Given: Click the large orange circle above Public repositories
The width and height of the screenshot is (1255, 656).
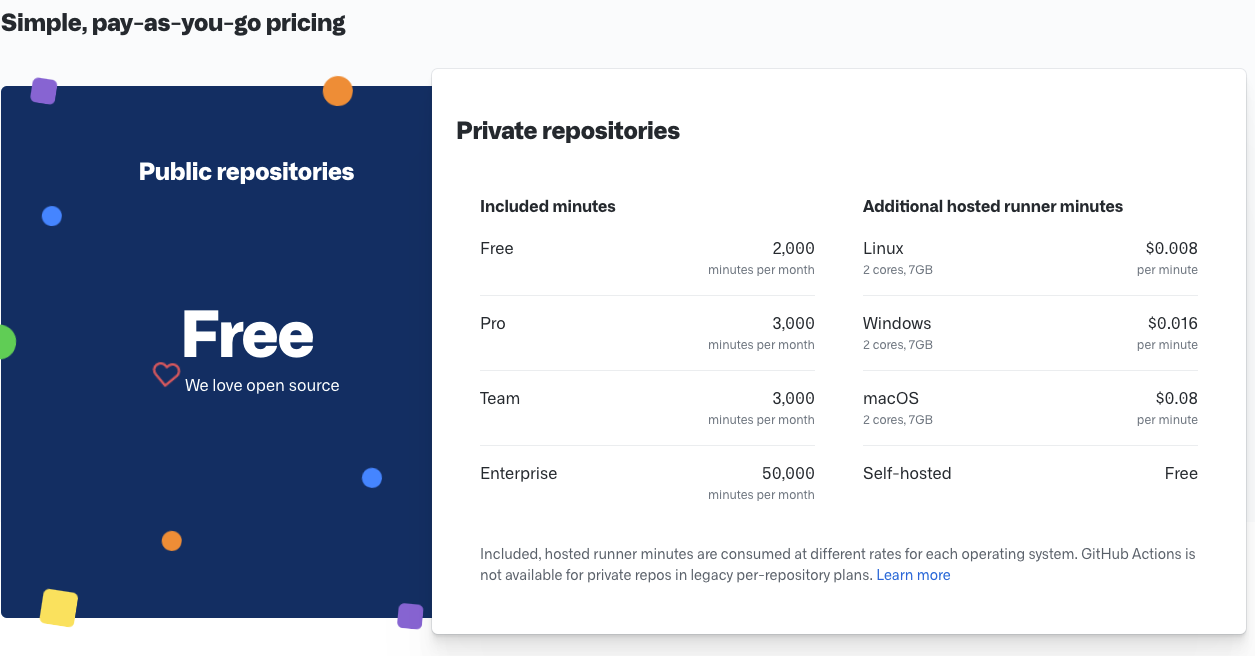Looking at the screenshot, I should click(x=338, y=91).
